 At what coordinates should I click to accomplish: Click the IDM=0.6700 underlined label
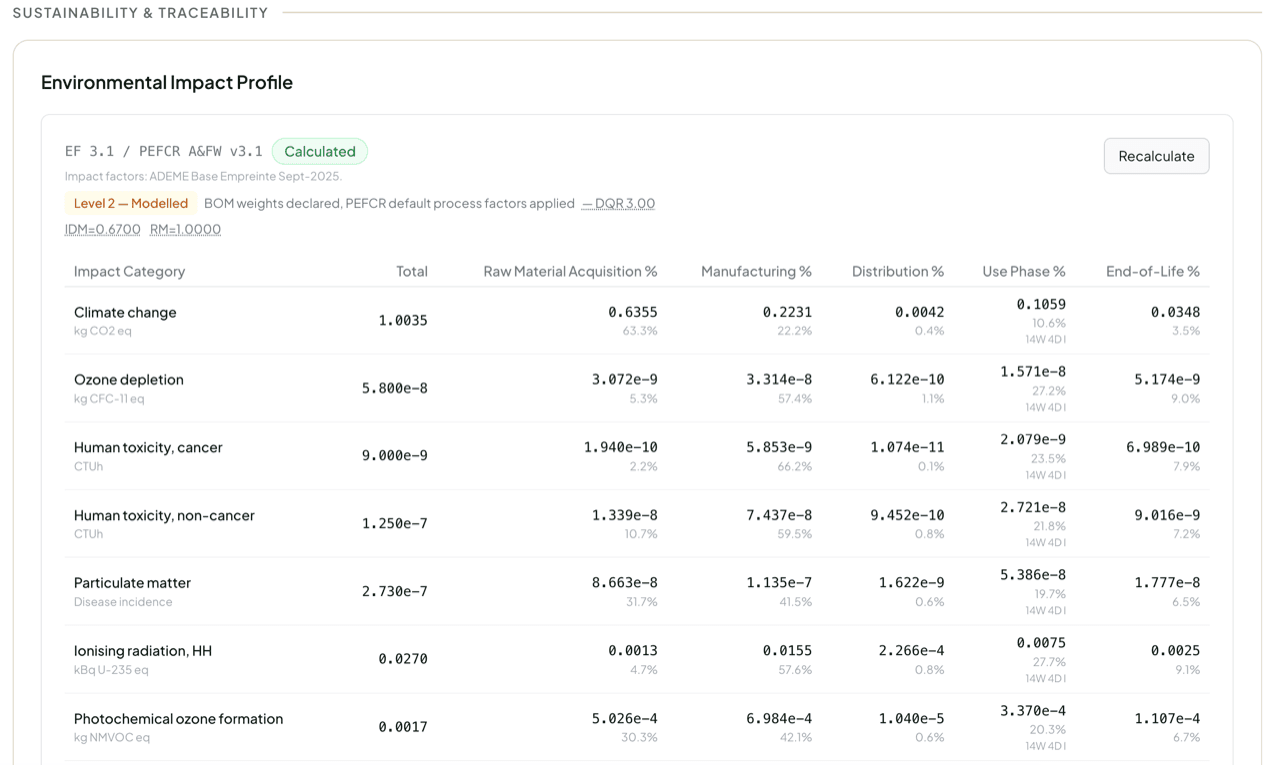click(x=103, y=229)
